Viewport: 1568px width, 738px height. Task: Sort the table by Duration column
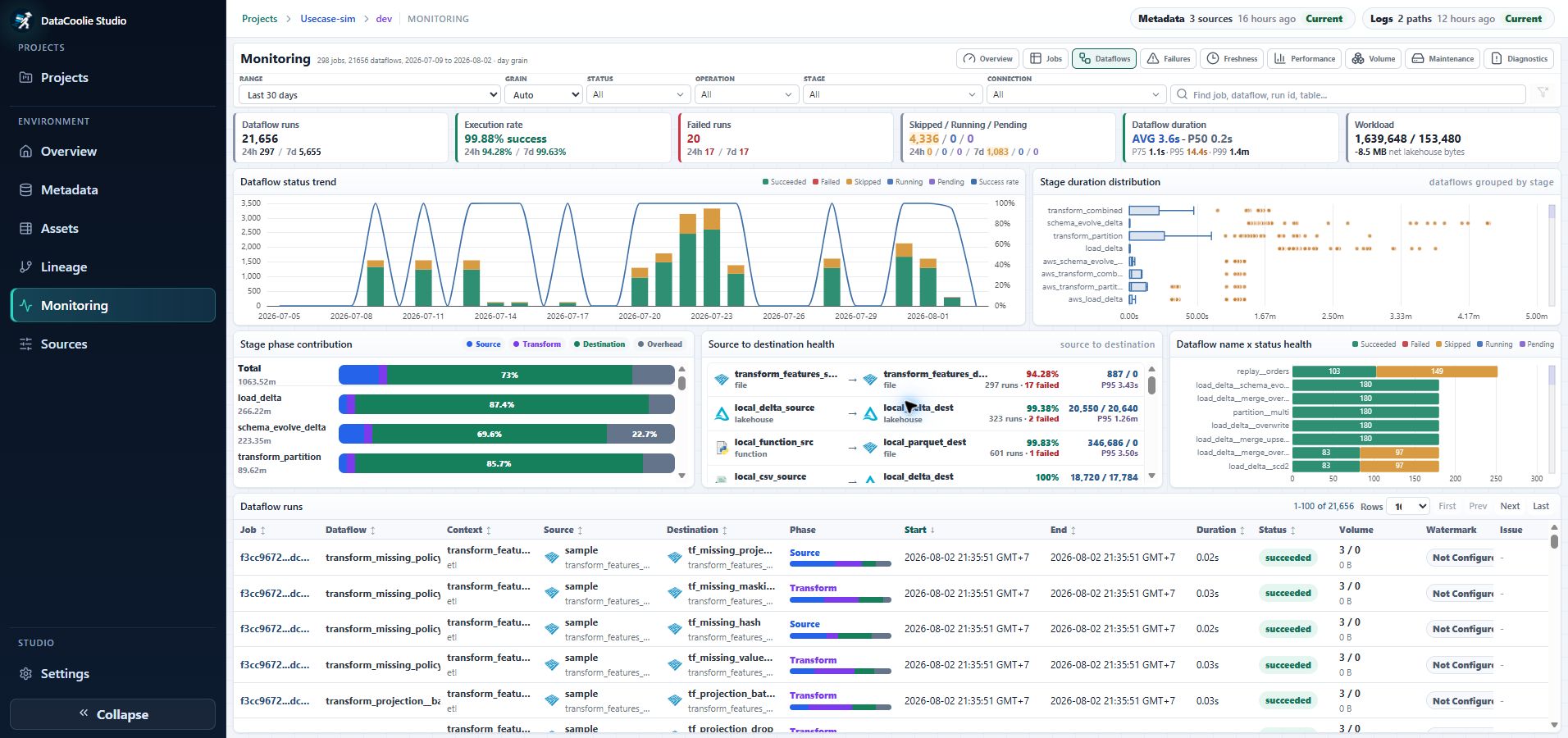(1220, 530)
